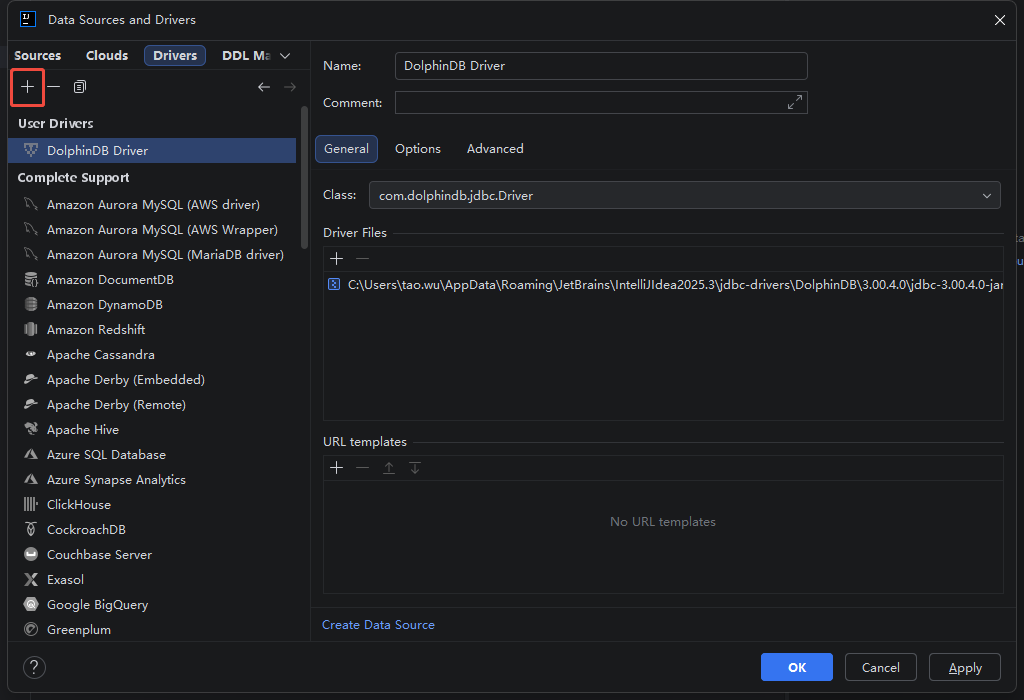
Task: Click the ClickHouse bars icon
Action: point(31,504)
